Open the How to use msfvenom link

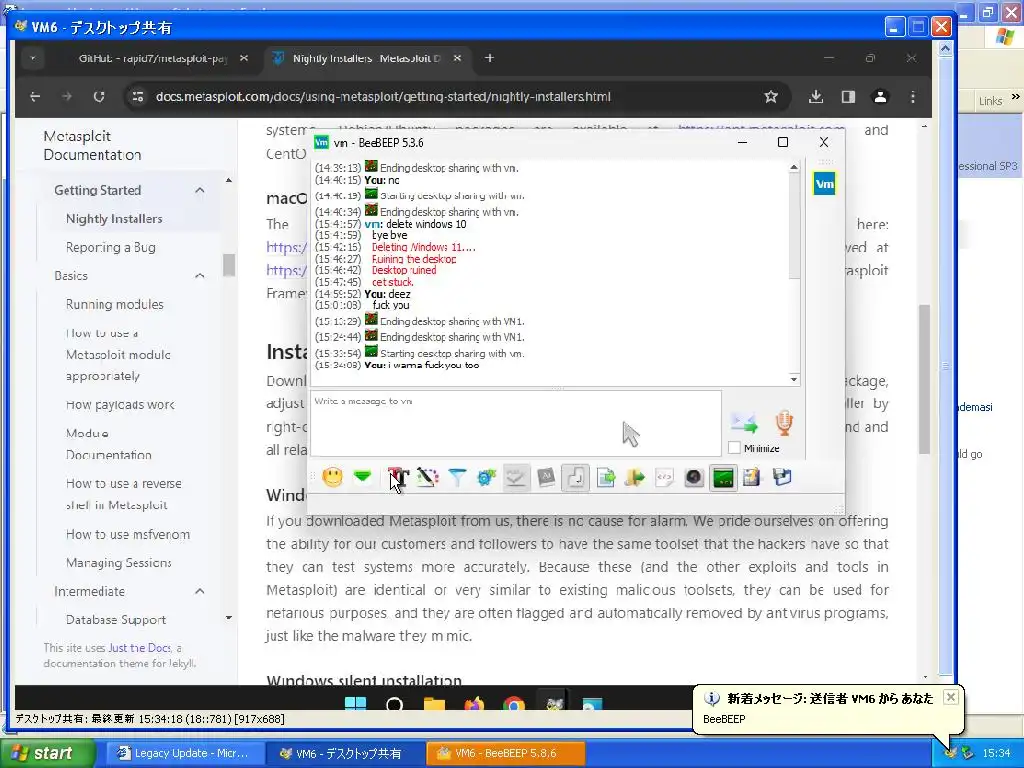128,534
